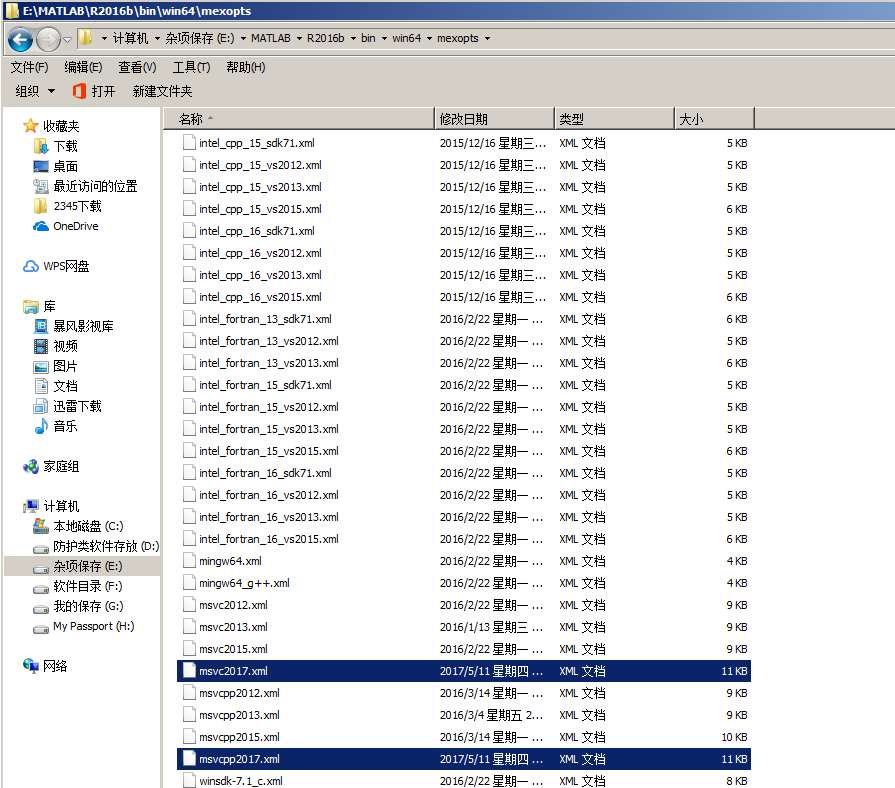895x788 pixels.
Task: Select file mingw64.xml
Action: point(463,561)
